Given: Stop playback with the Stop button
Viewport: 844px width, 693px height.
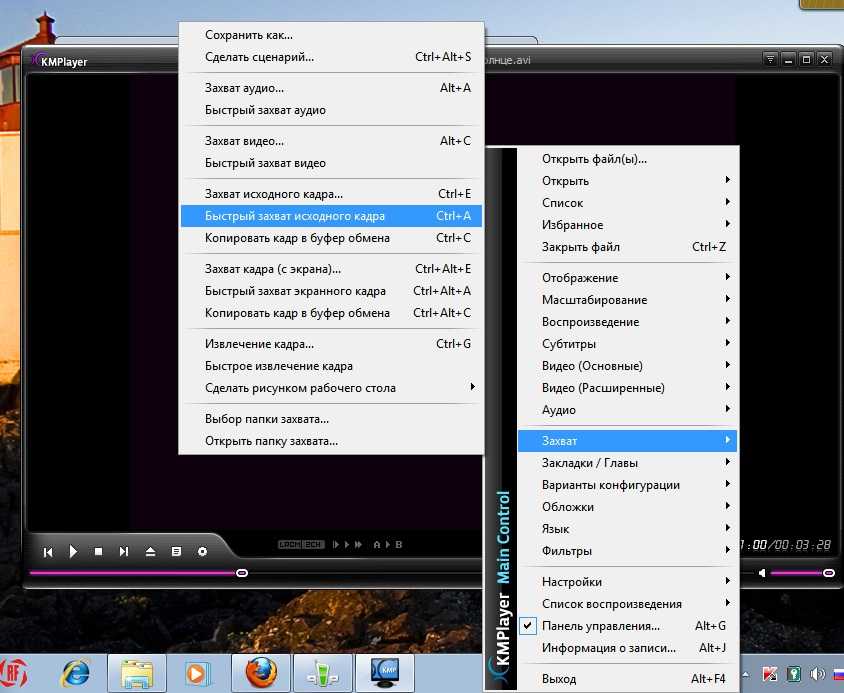Looking at the screenshot, I should pos(99,551).
